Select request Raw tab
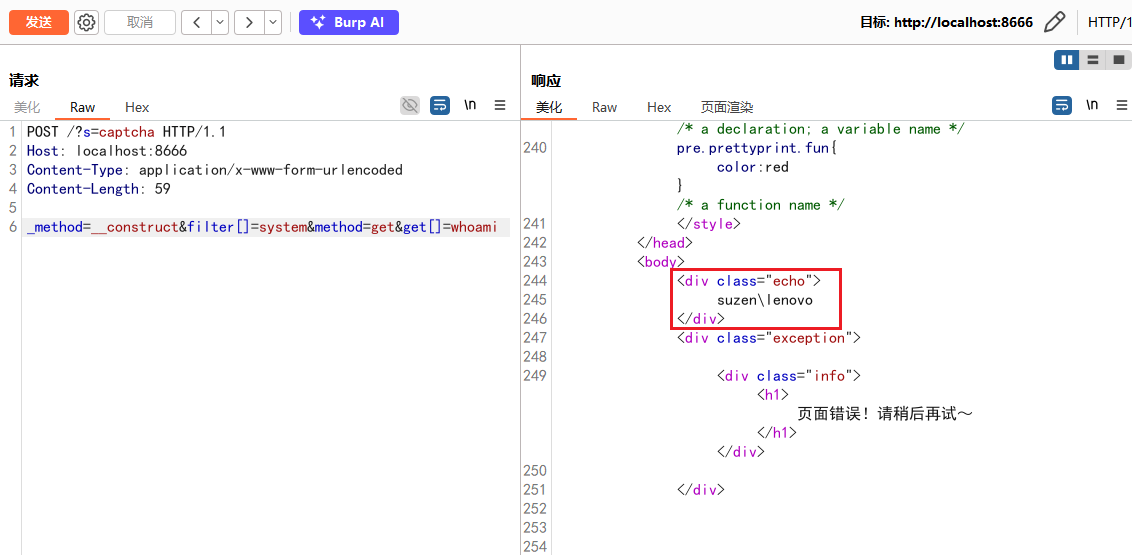The width and height of the screenshot is (1132, 555). [x=82, y=107]
